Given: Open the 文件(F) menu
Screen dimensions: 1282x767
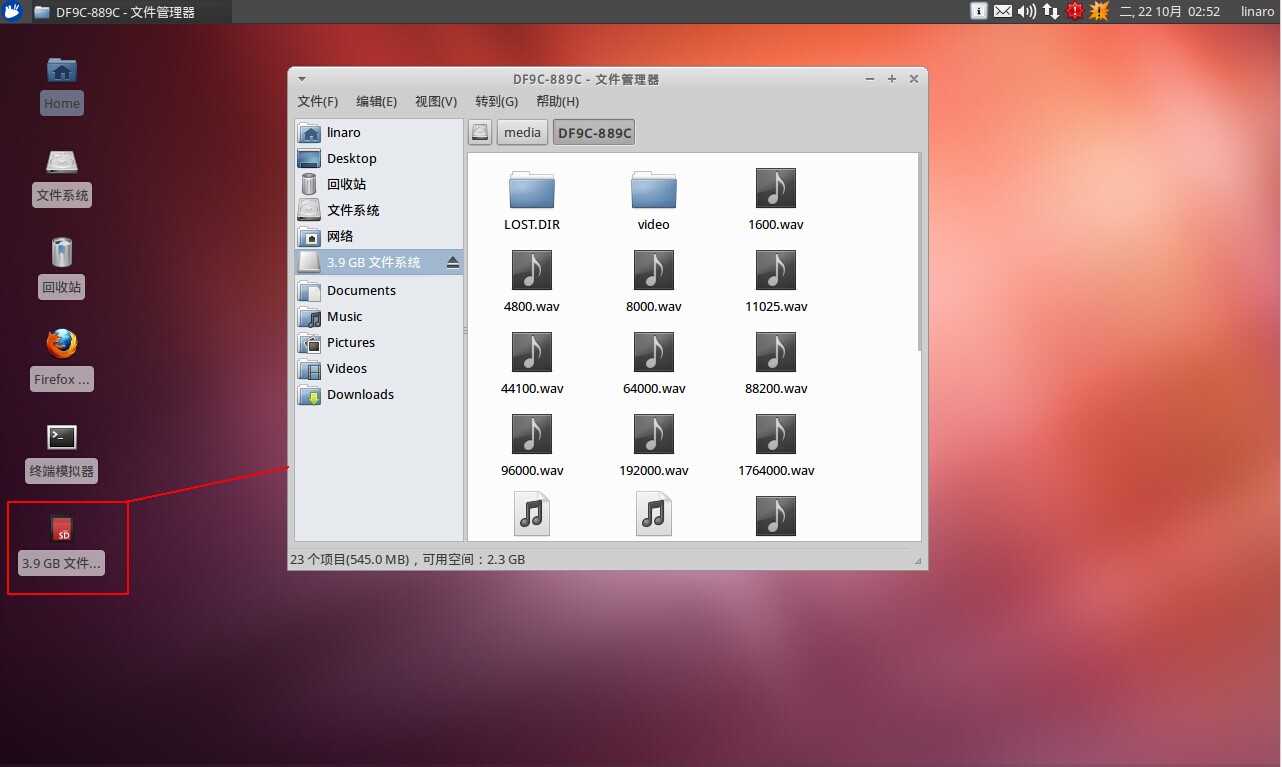Looking at the screenshot, I should 317,101.
